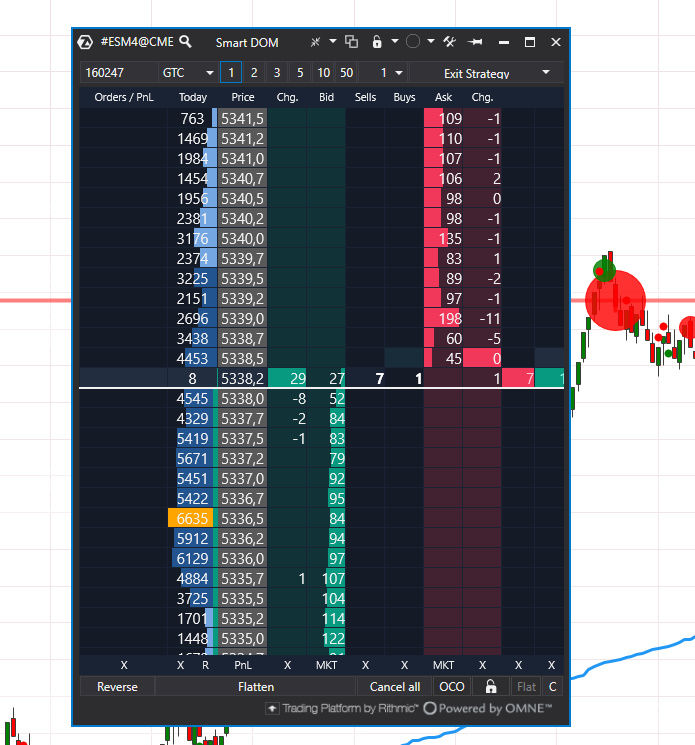Expand the dropdown arrow next to circle icon
695x745 pixels.
coord(431,42)
